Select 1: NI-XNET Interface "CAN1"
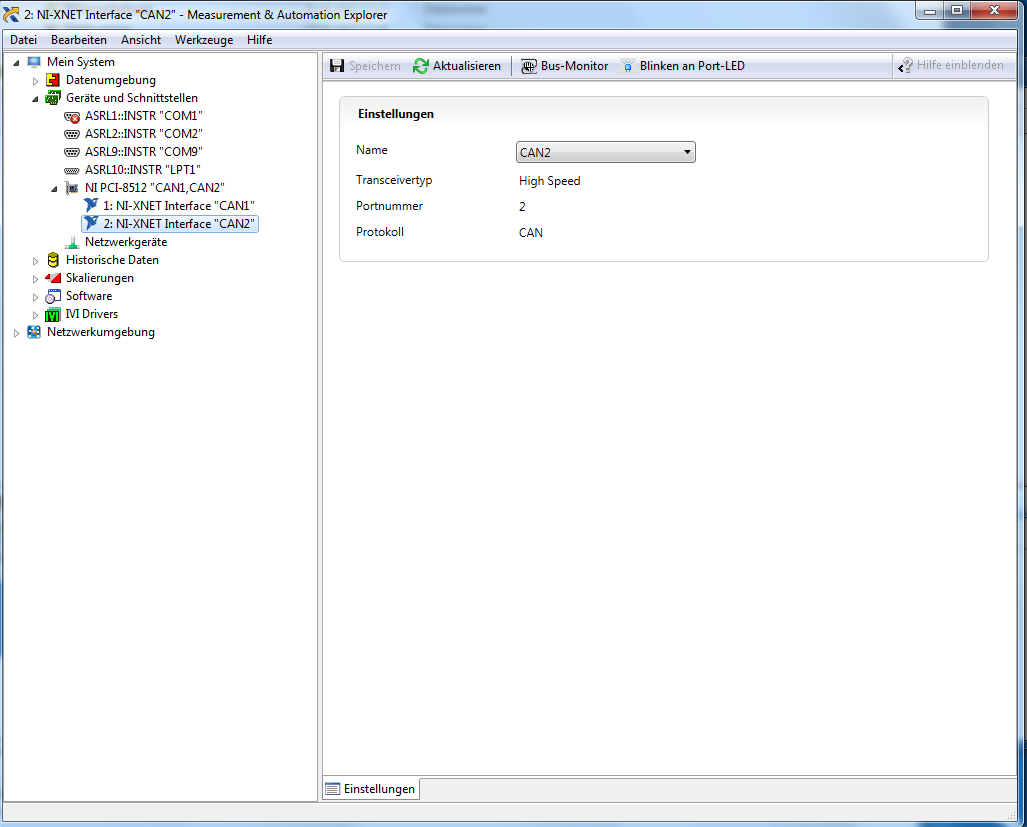Screen dimensions: 1027x827 tap(179, 206)
